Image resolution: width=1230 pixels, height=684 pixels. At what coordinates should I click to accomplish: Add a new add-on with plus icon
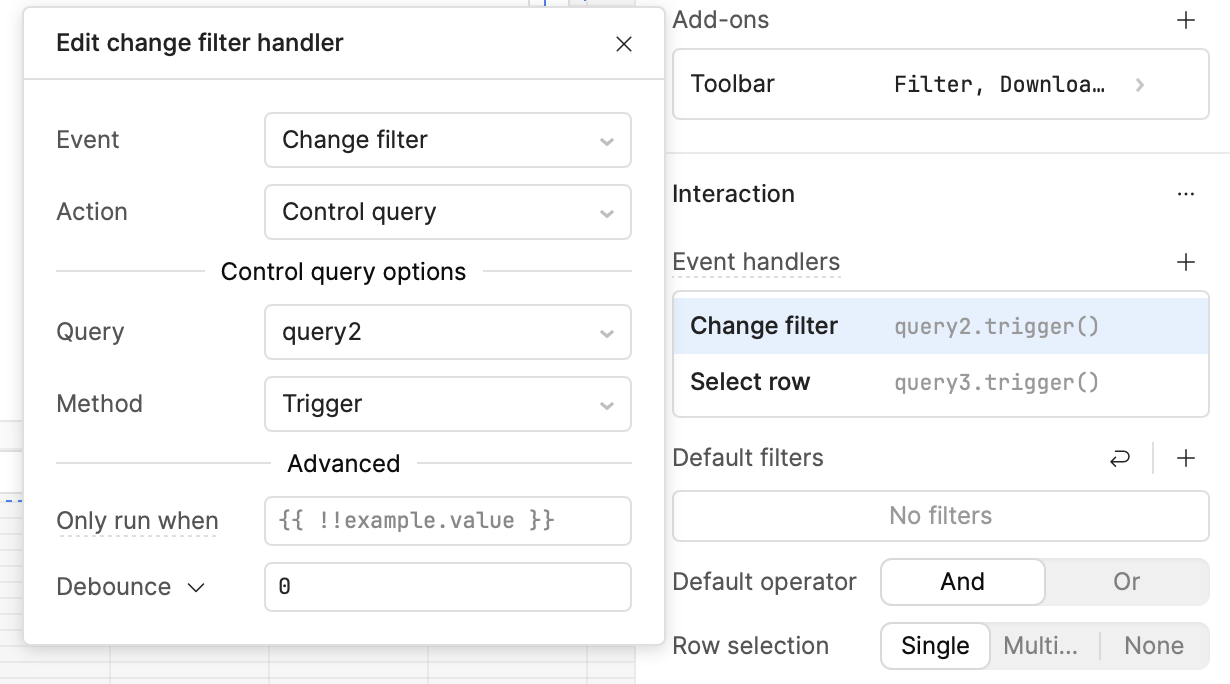click(x=1186, y=20)
